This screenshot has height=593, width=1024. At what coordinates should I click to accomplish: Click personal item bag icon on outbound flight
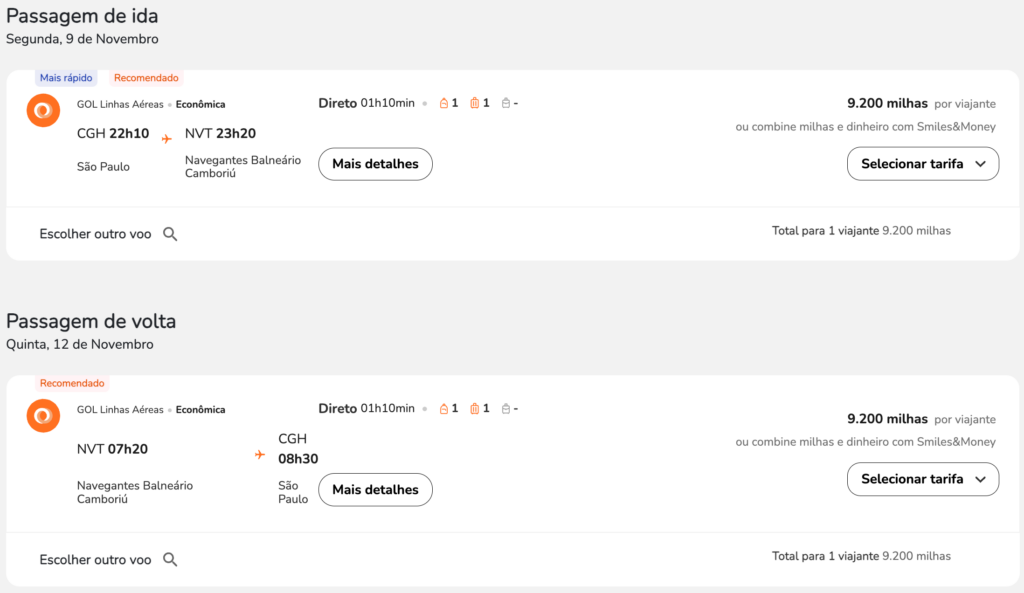point(443,103)
